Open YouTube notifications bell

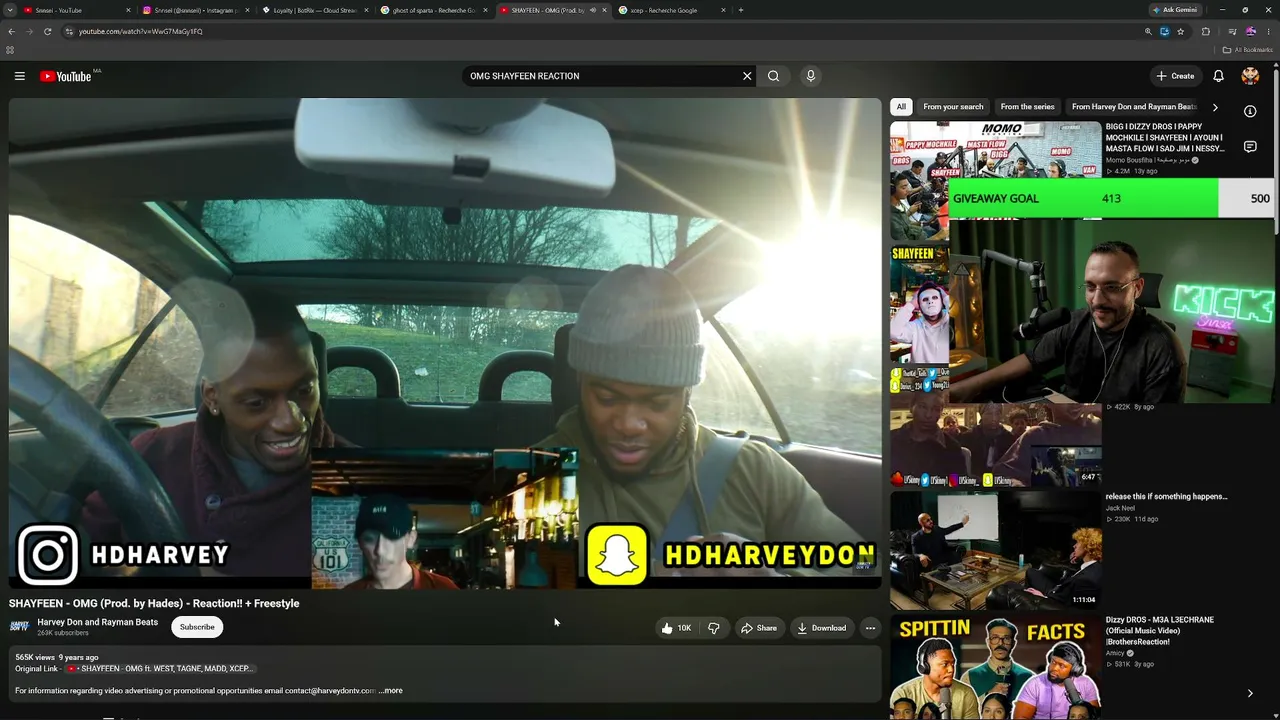pos(1218,76)
